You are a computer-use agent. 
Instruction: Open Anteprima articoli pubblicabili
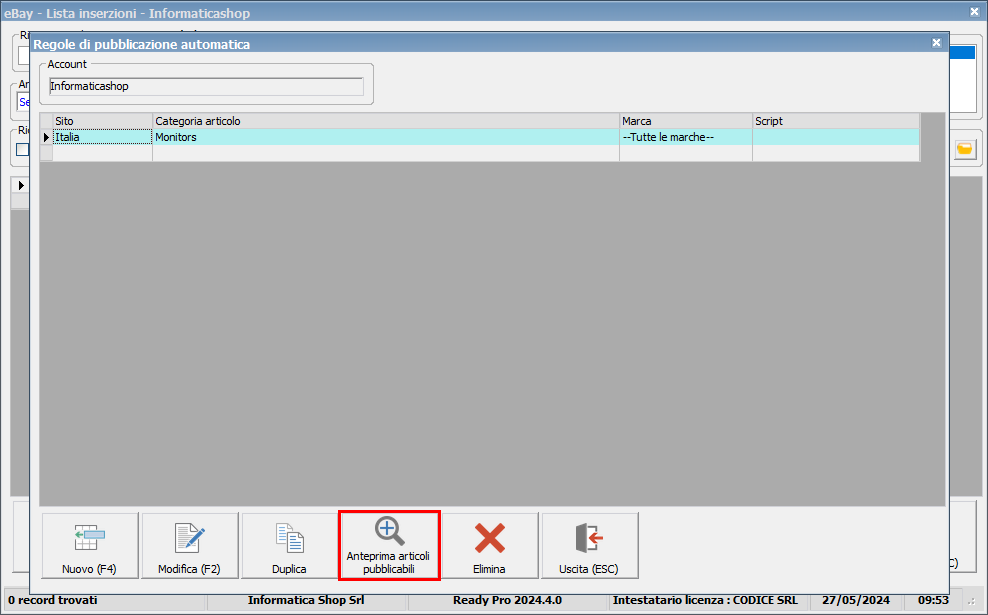[389, 546]
